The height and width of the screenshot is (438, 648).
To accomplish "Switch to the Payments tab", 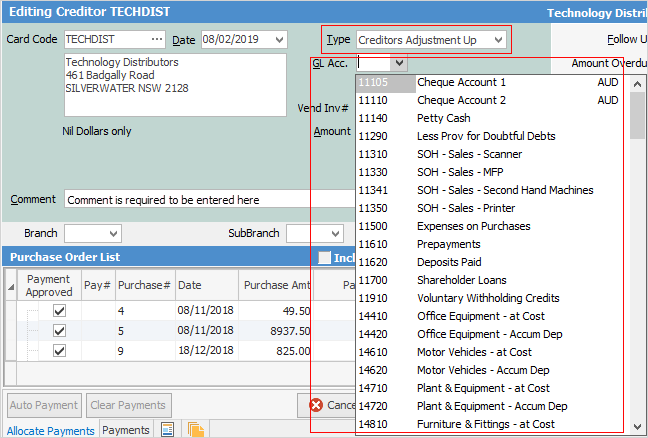I will 126,430.
